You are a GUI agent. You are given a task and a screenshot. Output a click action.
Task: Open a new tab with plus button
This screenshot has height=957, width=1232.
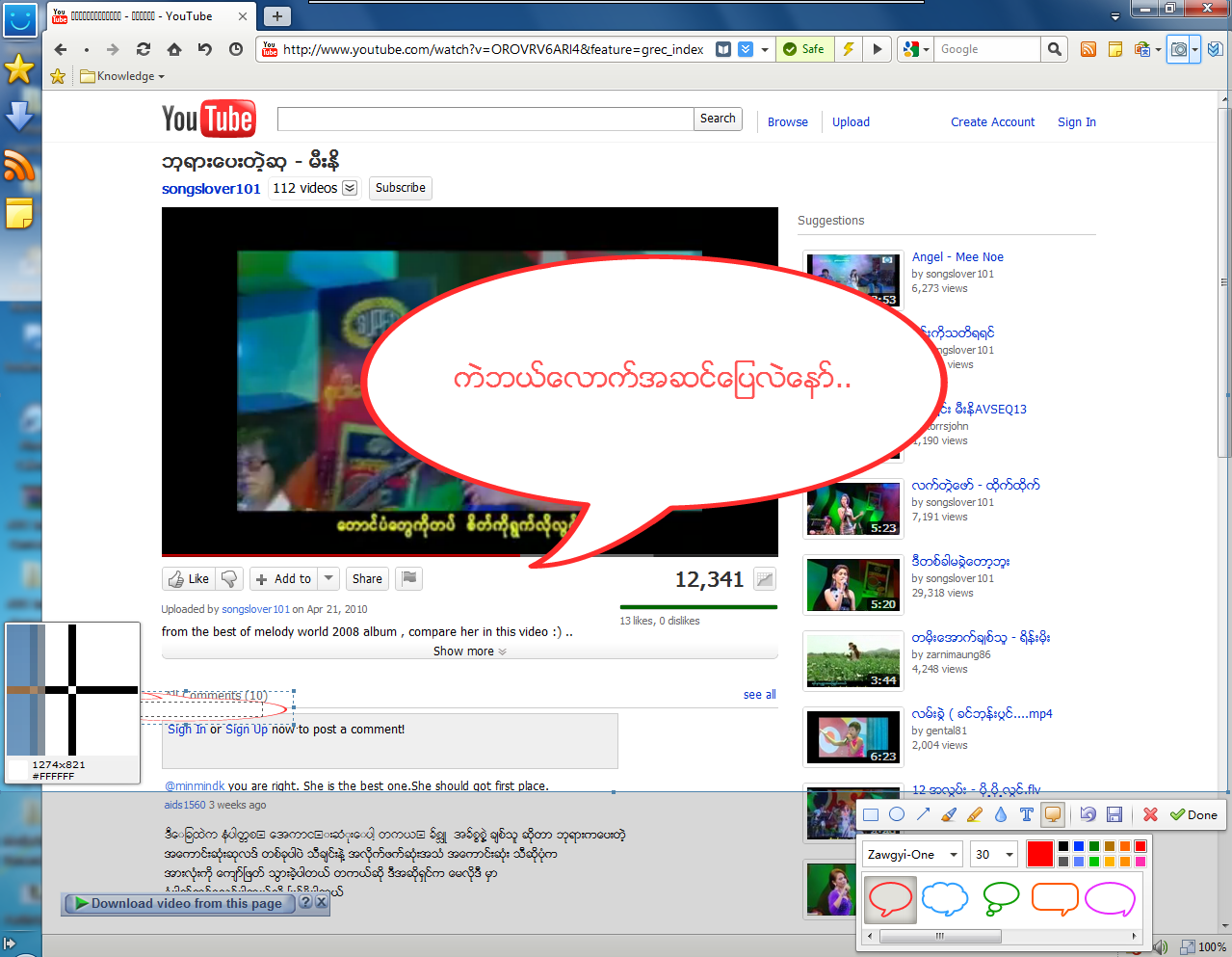point(276,16)
